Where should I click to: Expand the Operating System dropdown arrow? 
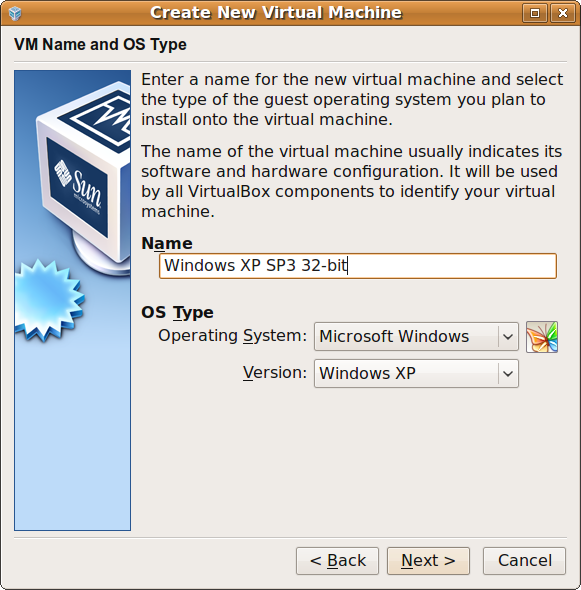[508, 336]
